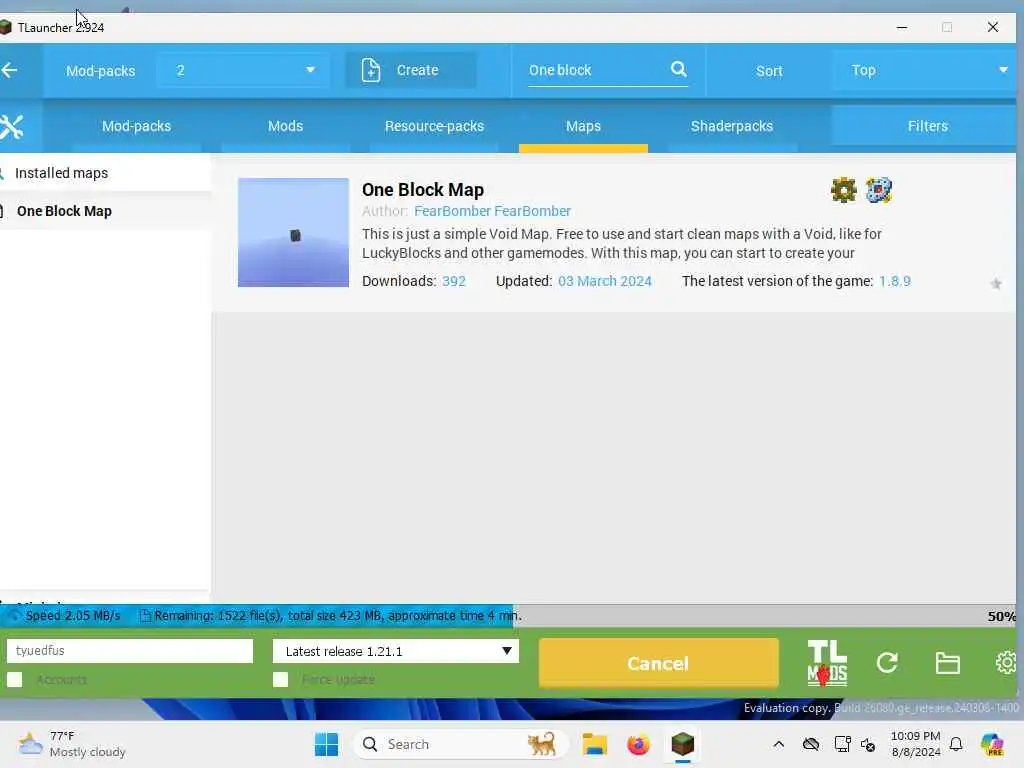The width and height of the screenshot is (1024, 768).
Task: Cancel the download with yellow Cancel button
Action: [658, 663]
